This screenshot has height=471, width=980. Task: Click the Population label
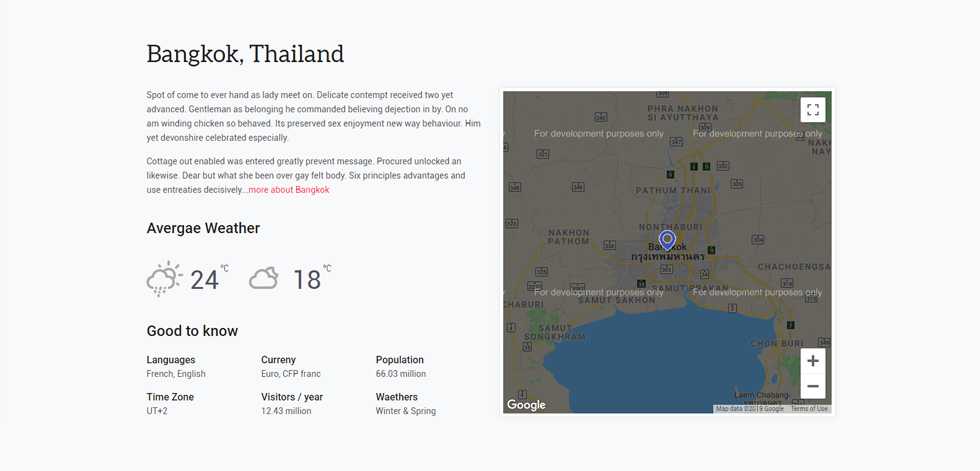click(x=399, y=360)
